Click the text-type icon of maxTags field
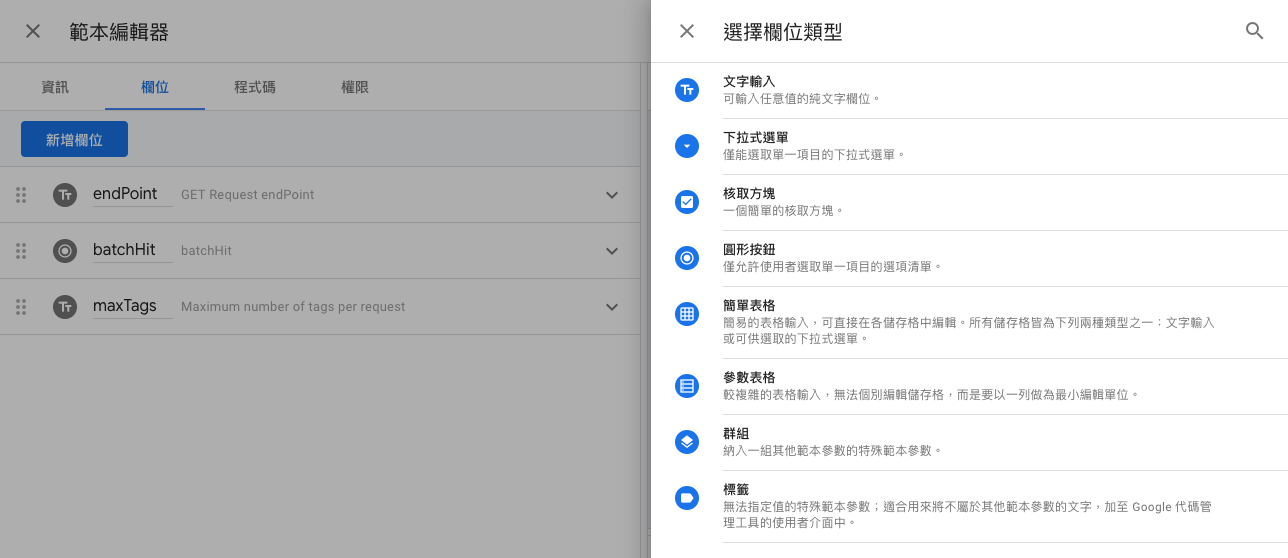 [65, 307]
